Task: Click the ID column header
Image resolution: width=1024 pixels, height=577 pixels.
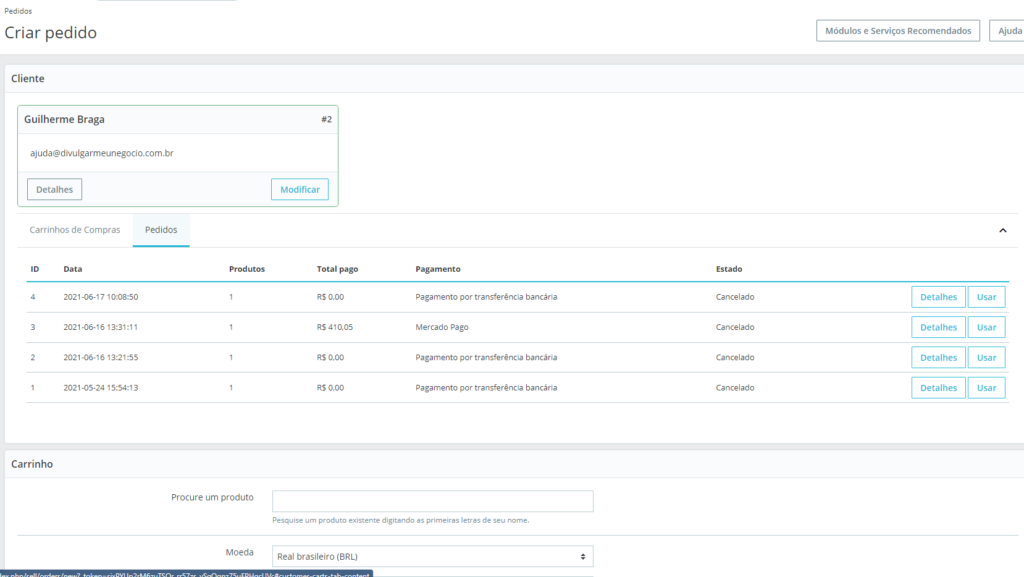Action: (35, 269)
